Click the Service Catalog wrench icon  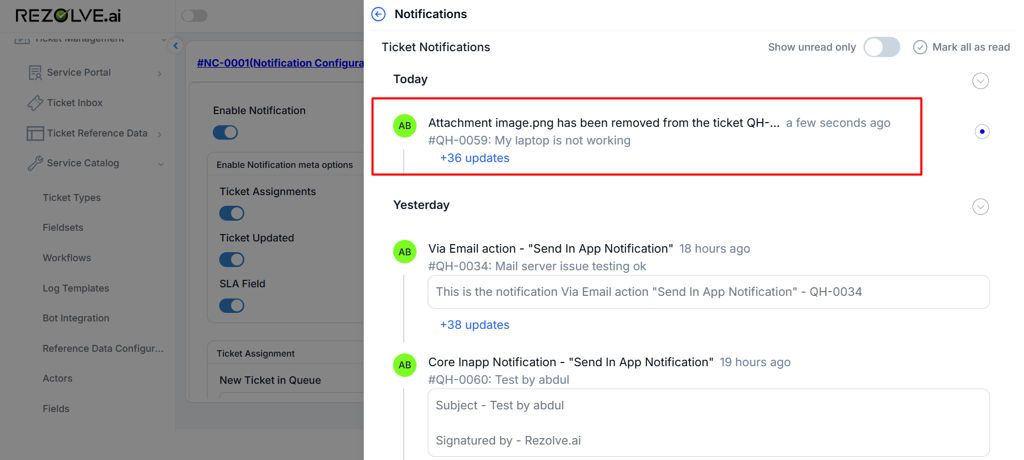point(35,163)
